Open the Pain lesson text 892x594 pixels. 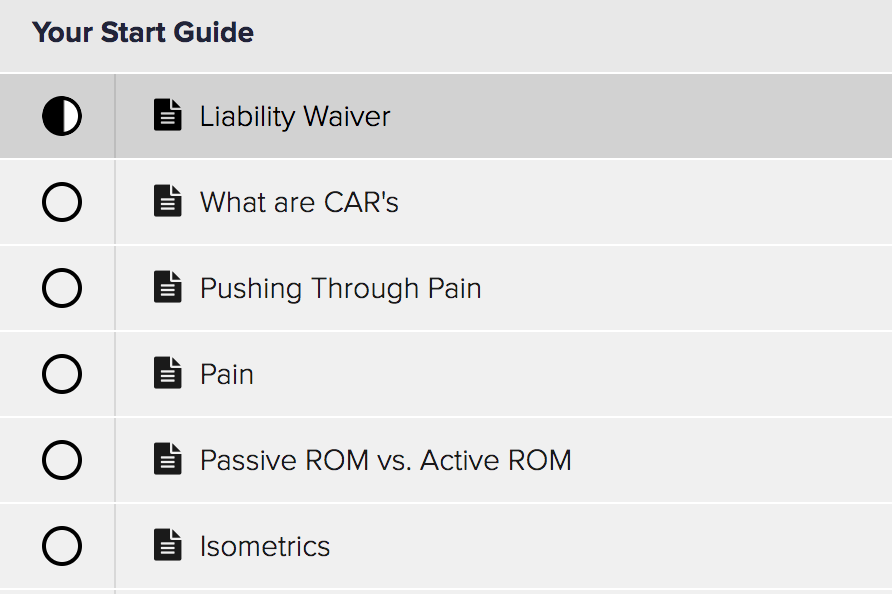(x=226, y=374)
